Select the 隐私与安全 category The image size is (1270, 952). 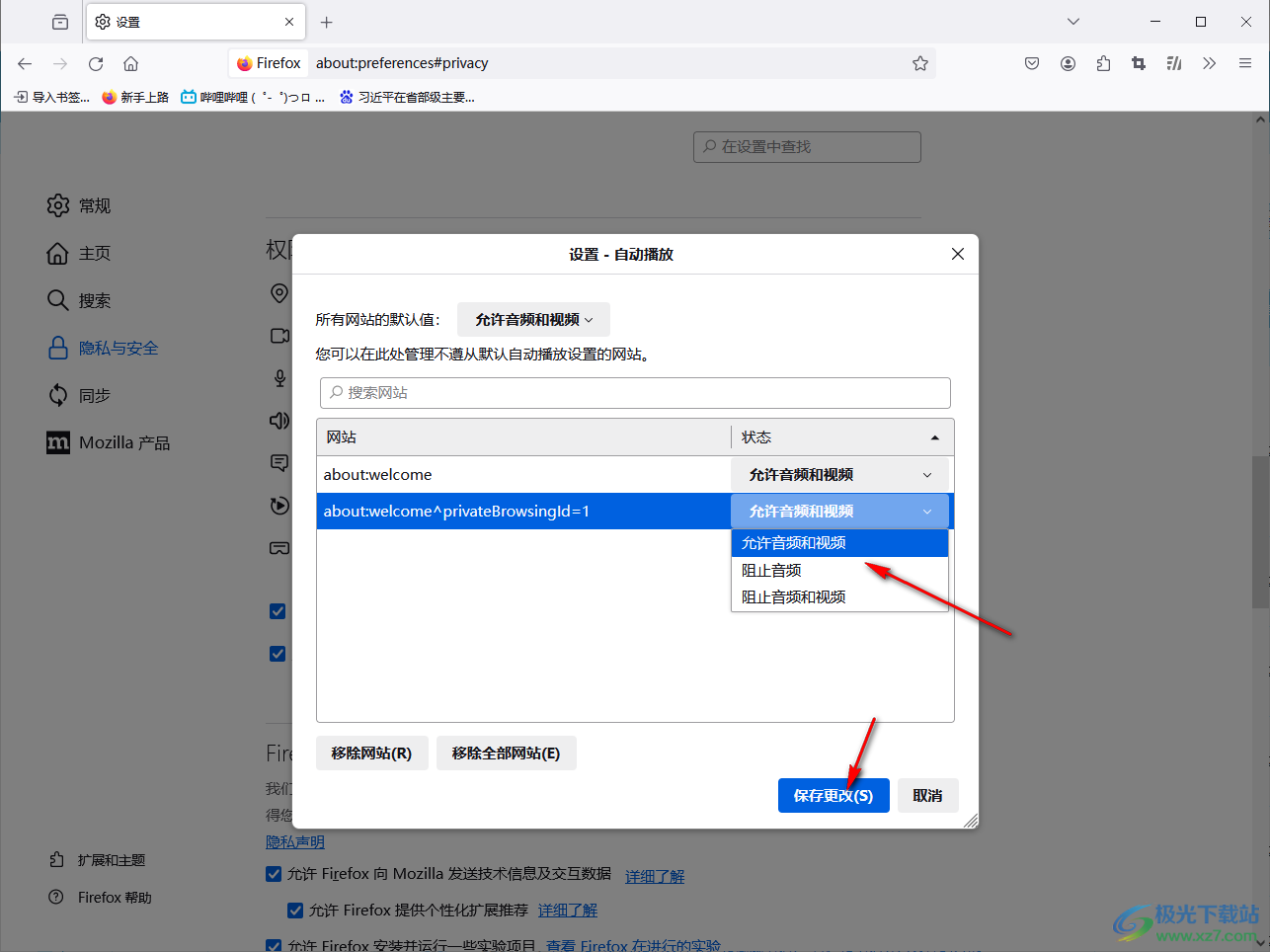(103, 348)
